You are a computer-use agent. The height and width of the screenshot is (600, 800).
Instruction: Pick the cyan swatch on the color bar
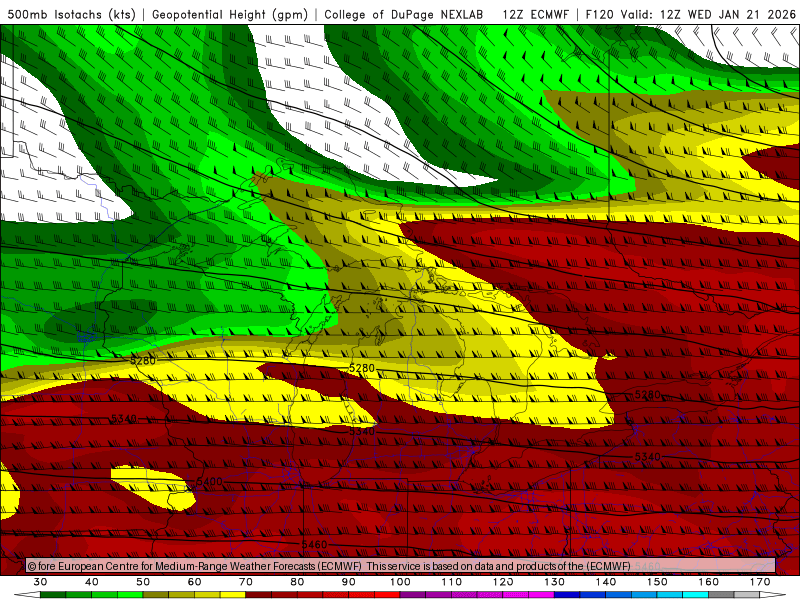696,595
